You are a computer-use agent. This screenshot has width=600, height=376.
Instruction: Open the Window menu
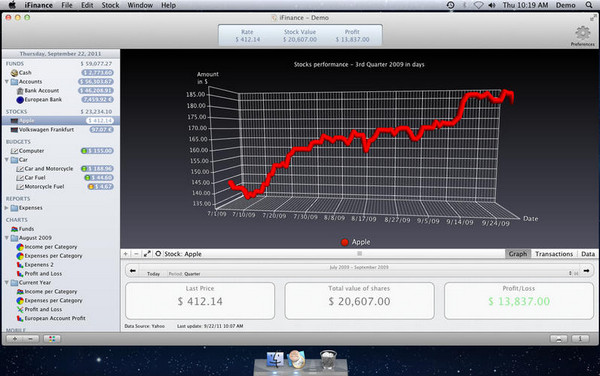coord(140,5)
